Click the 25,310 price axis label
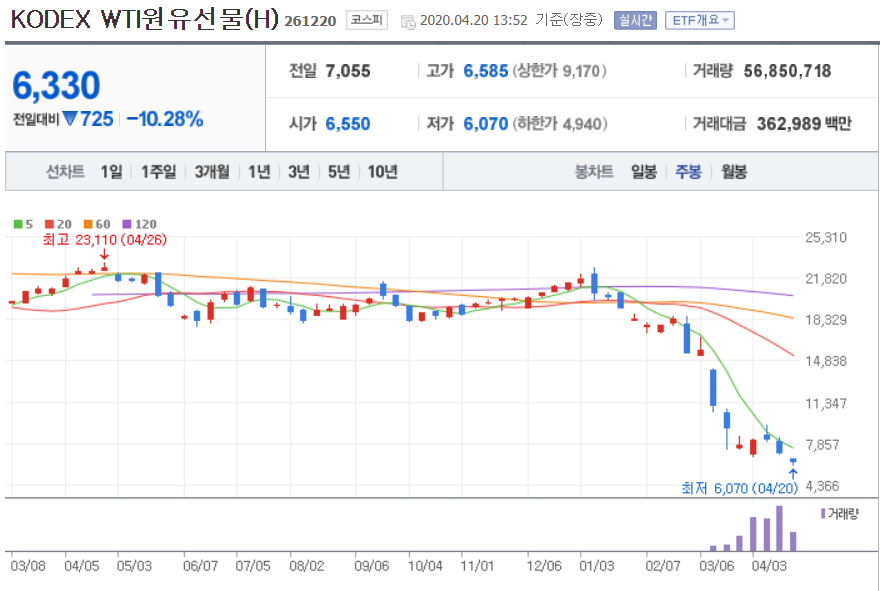 (x=826, y=237)
